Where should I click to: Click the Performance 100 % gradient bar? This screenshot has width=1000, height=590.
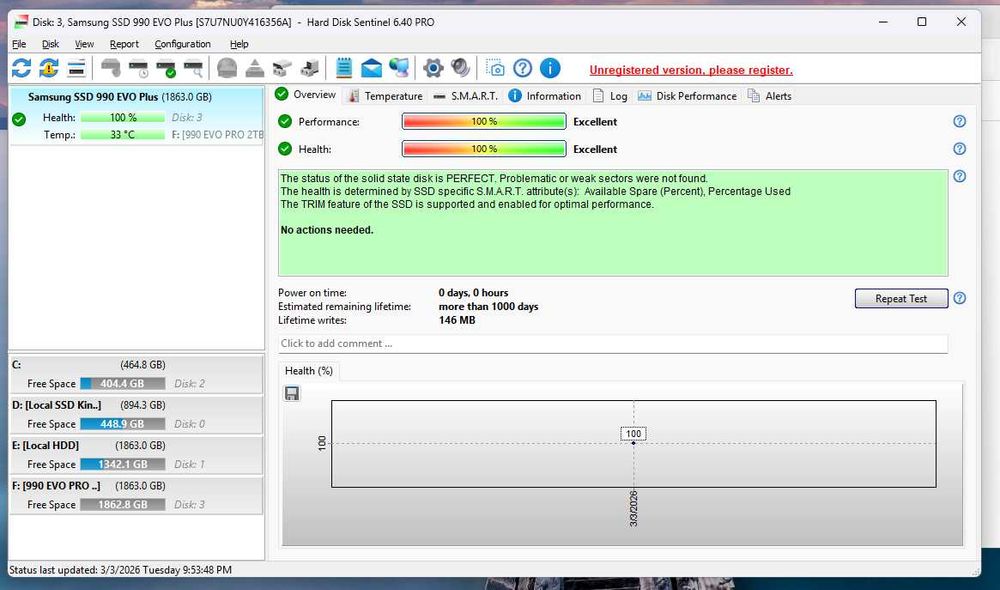(484, 121)
